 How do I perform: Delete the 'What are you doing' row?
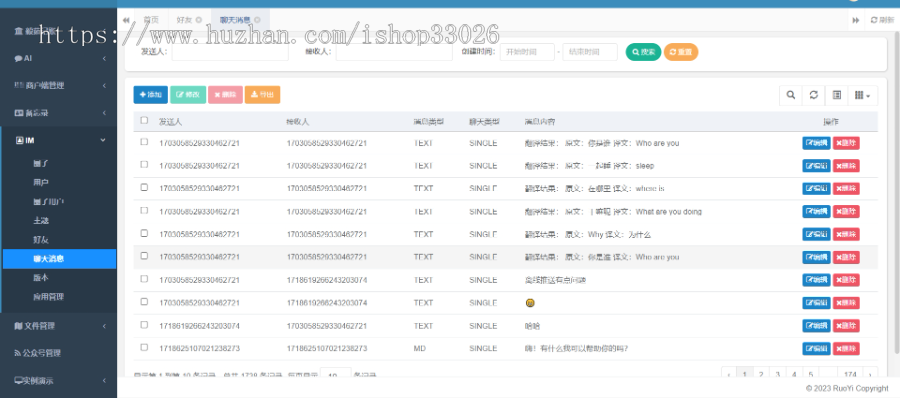(x=846, y=211)
